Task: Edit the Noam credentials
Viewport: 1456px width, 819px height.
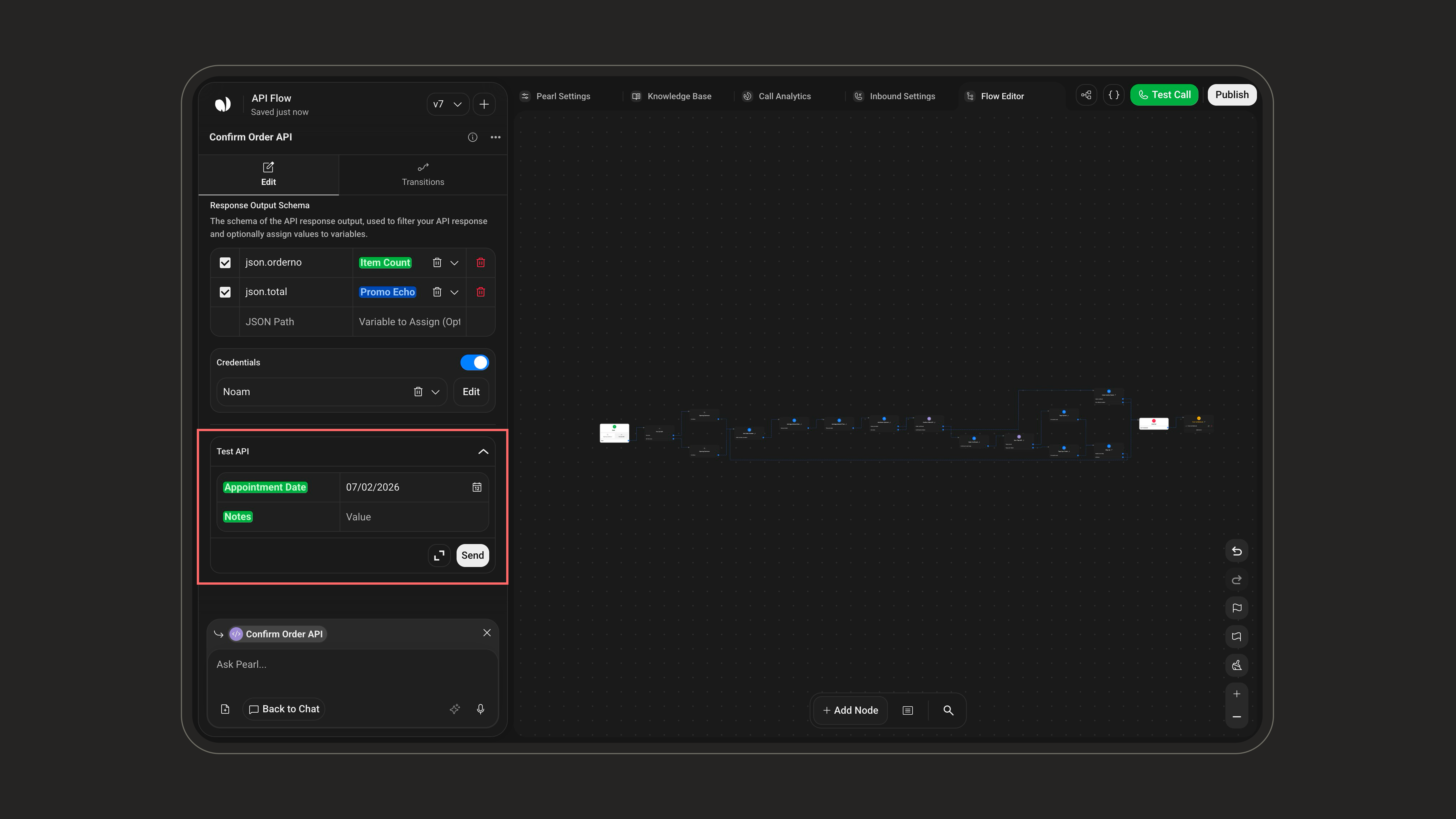Action: [x=471, y=392]
